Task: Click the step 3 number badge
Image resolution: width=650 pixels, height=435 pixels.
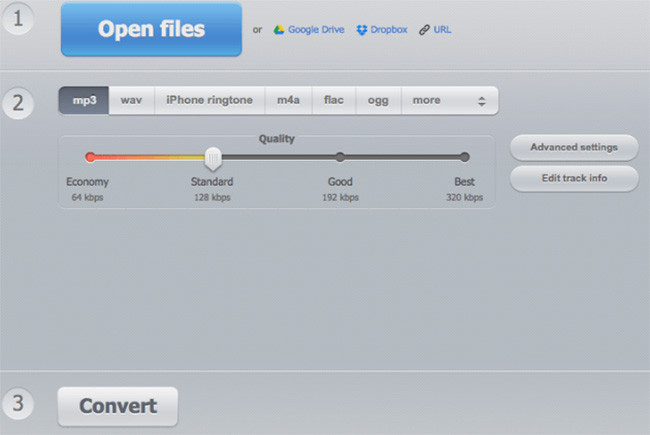Action: click(17, 404)
